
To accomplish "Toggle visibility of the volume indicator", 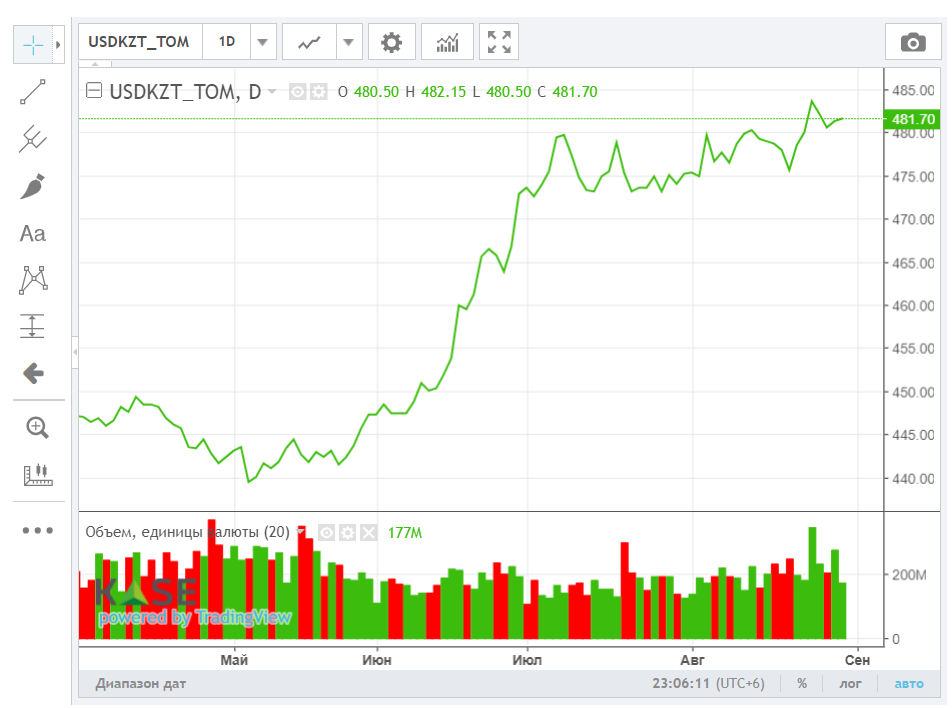I will tap(327, 533).
